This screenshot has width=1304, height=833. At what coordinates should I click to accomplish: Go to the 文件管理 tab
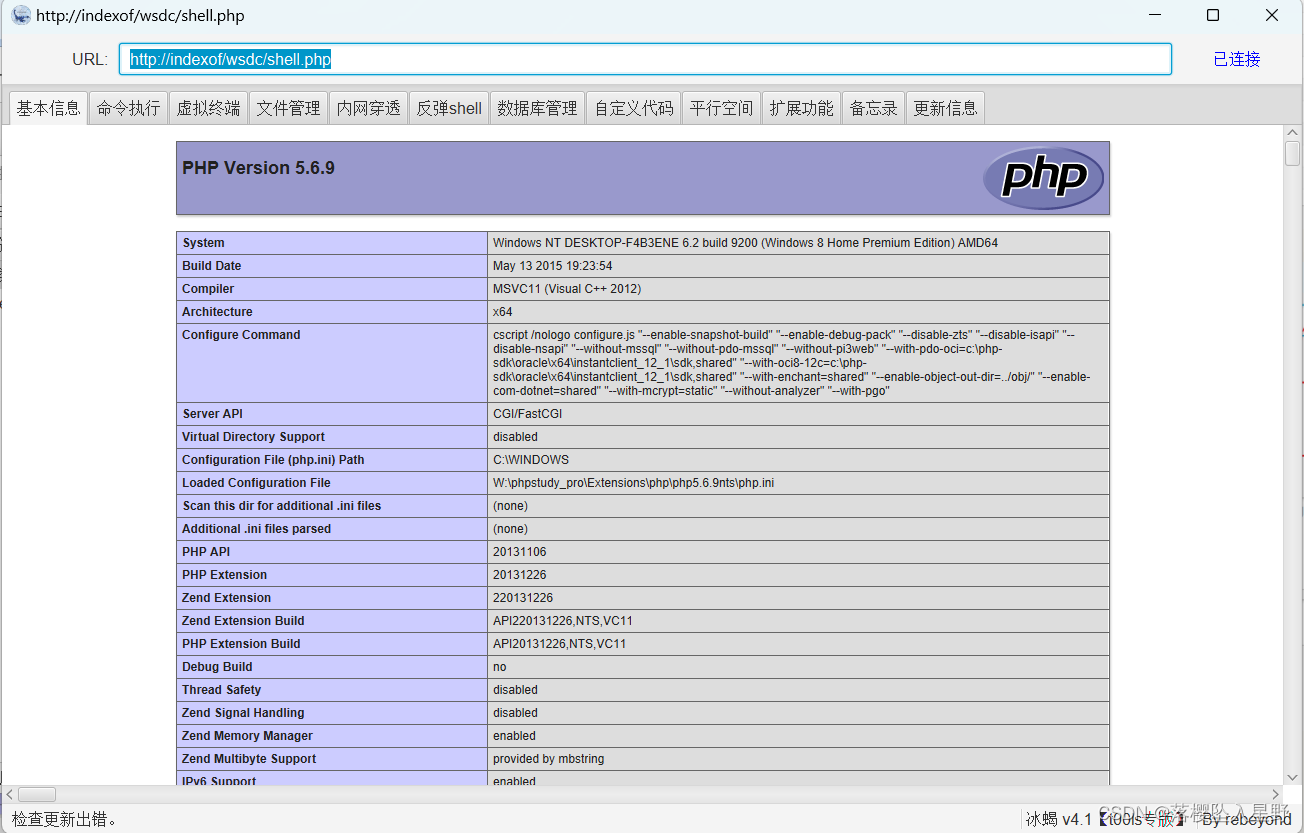pos(288,108)
